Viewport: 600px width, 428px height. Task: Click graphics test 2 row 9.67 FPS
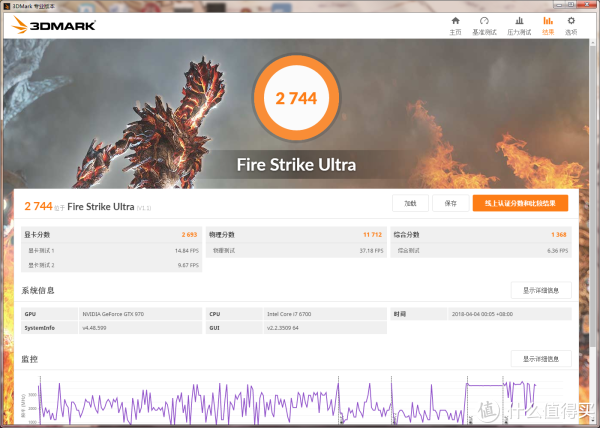pyautogui.click(x=111, y=265)
